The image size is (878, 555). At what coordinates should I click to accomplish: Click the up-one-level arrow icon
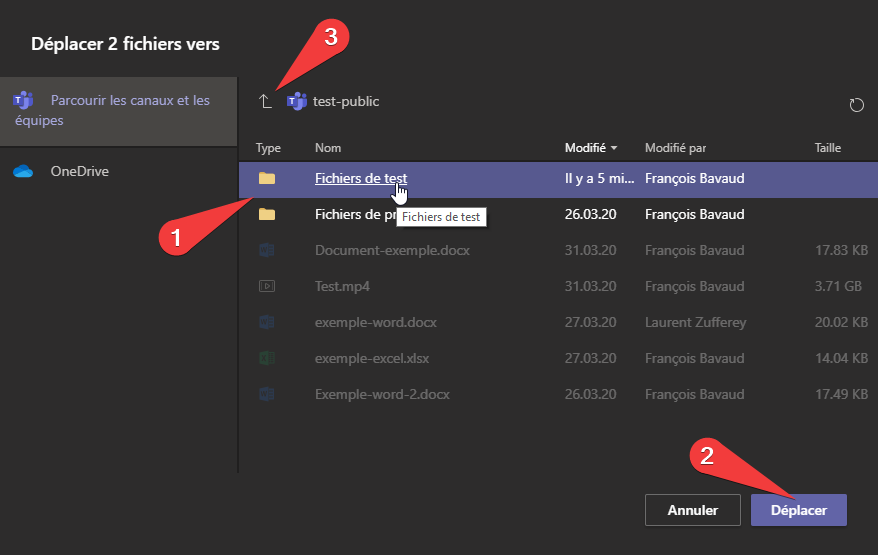click(x=265, y=101)
